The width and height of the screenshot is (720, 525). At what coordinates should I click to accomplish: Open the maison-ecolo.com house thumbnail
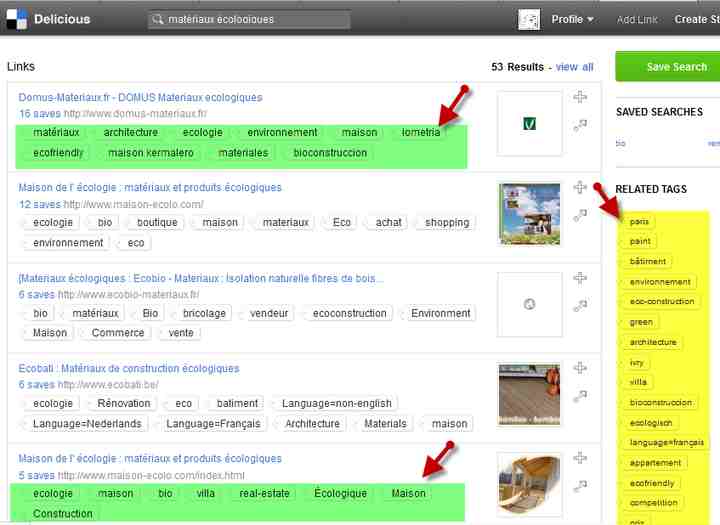click(529, 214)
